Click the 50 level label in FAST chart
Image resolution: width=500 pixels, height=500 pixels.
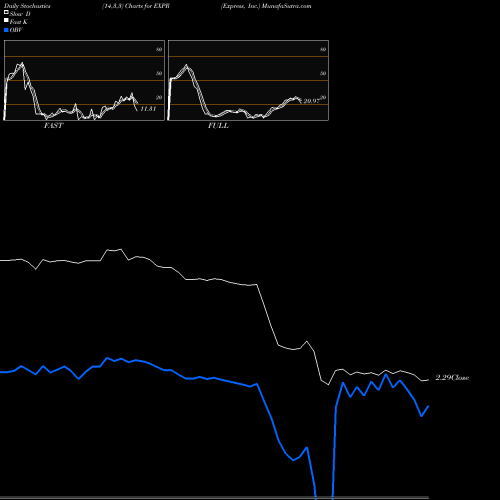159,73
